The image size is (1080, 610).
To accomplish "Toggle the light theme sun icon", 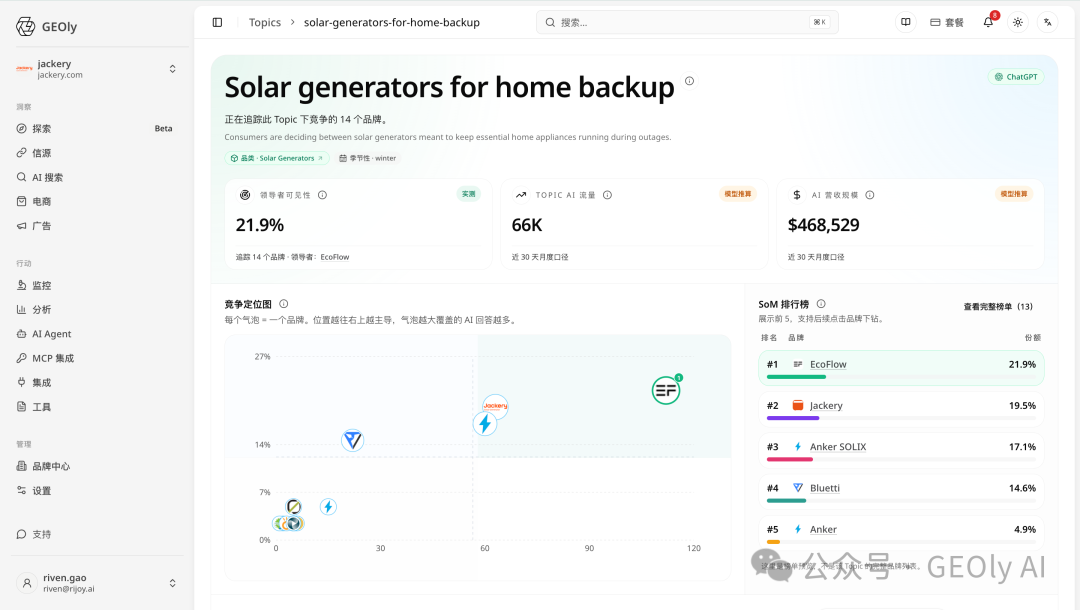I will click(x=1018, y=22).
